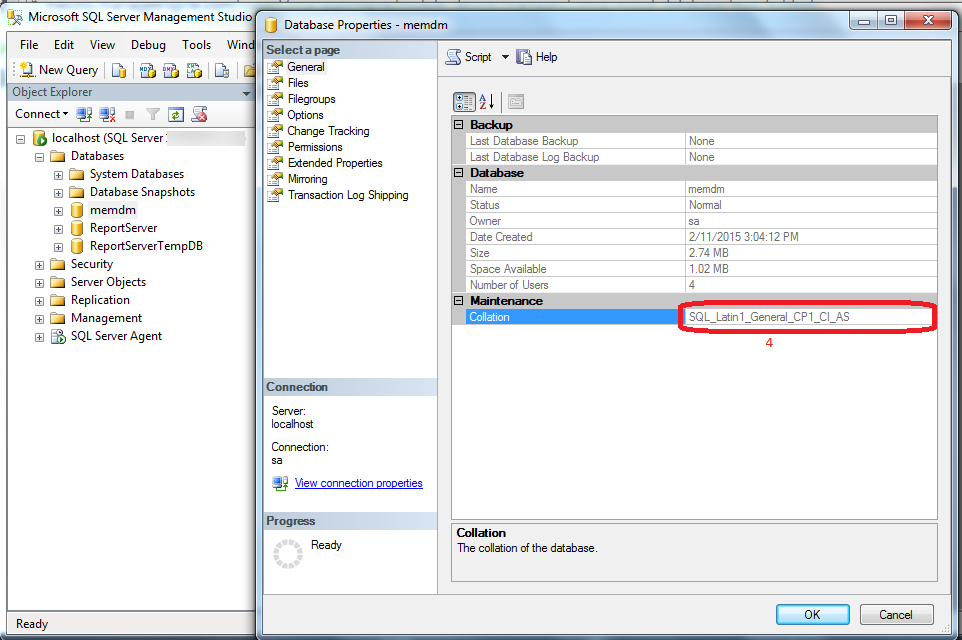Screen dimensions: 962x640
Task: Open the Connect dropdown in Object Explorer
Action: pyautogui.click(x=42, y=114)
